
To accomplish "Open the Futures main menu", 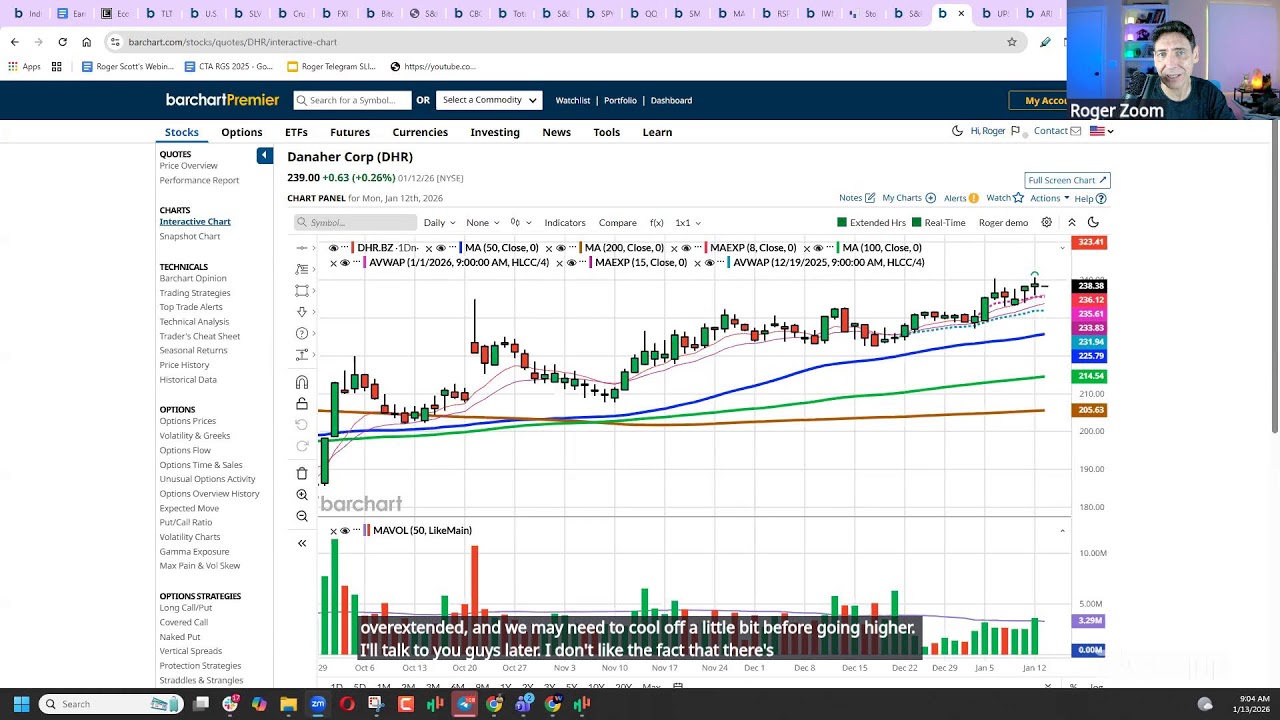I will [x=350, y=132].
